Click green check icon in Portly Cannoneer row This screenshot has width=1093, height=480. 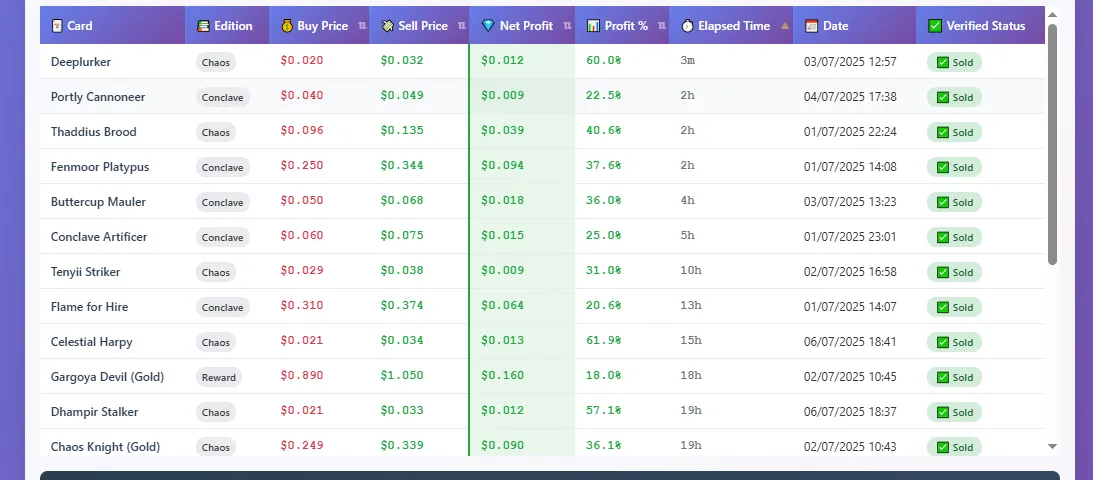942,98
